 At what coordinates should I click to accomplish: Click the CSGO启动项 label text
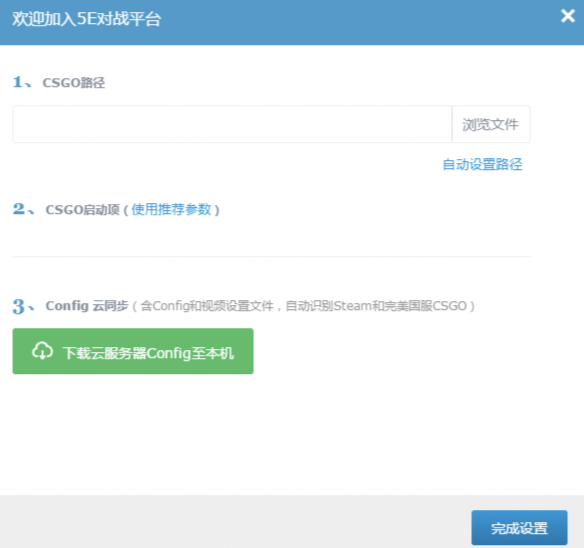pyautogui.click(x=82, y=210)
